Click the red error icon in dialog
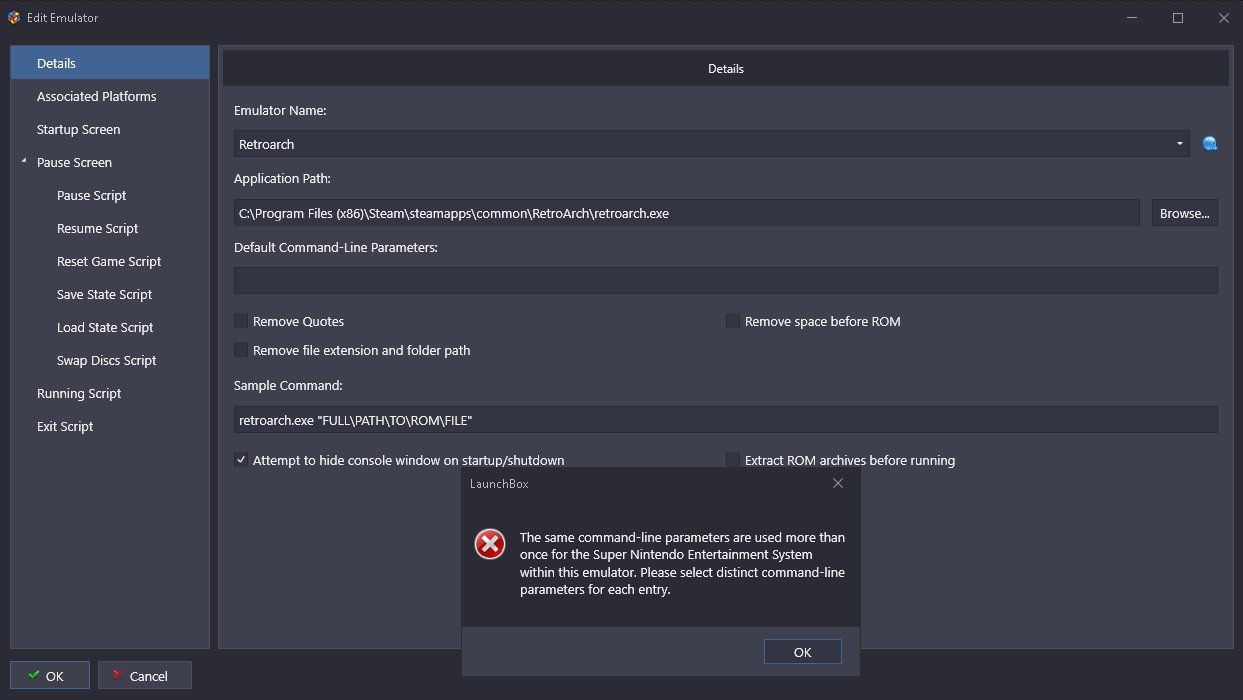 click(489, 544)
